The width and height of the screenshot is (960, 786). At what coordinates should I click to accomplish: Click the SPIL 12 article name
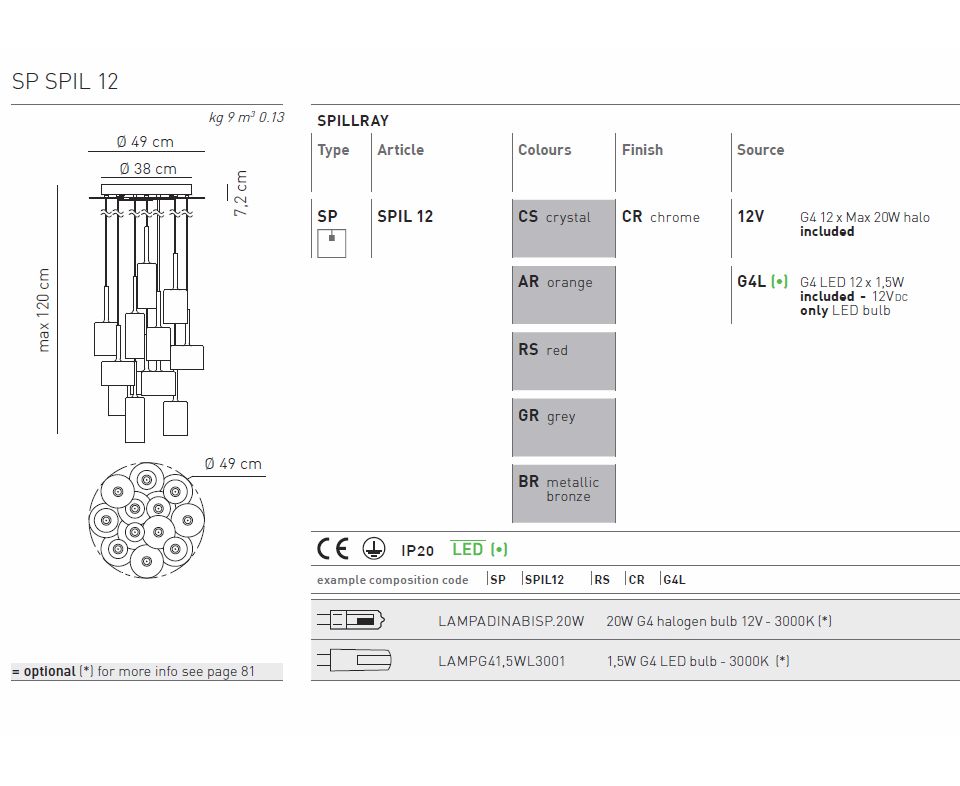point(405,216)
